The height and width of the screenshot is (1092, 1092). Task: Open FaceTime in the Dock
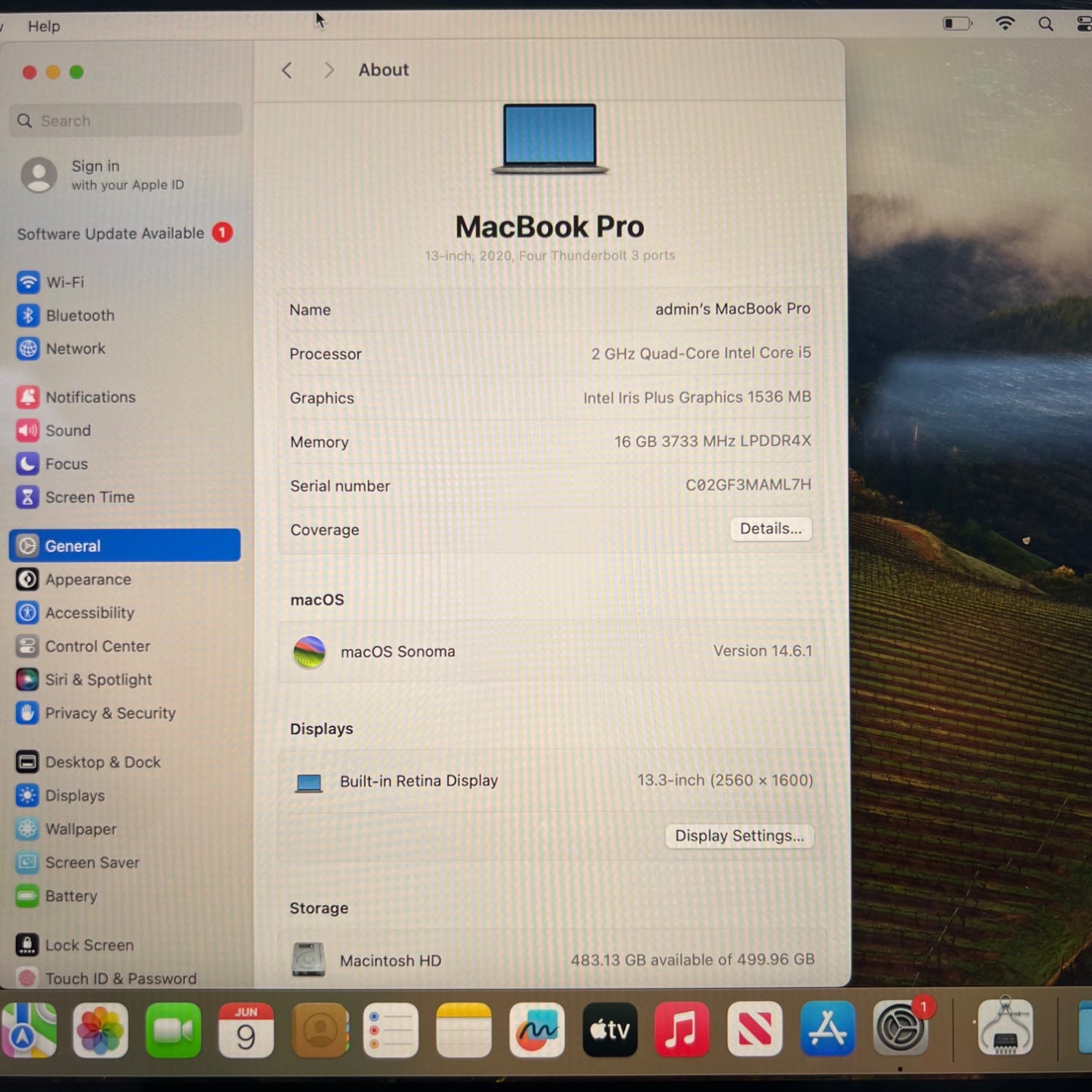[173, 1030]
